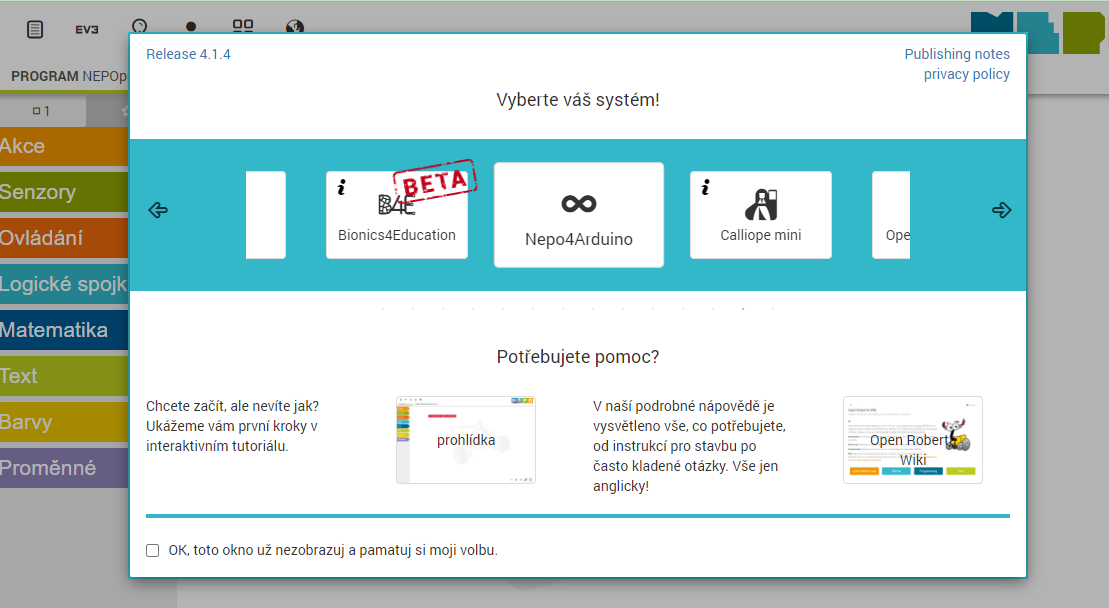
Task: Open the Proměnné block category
Action: (64, 468)
